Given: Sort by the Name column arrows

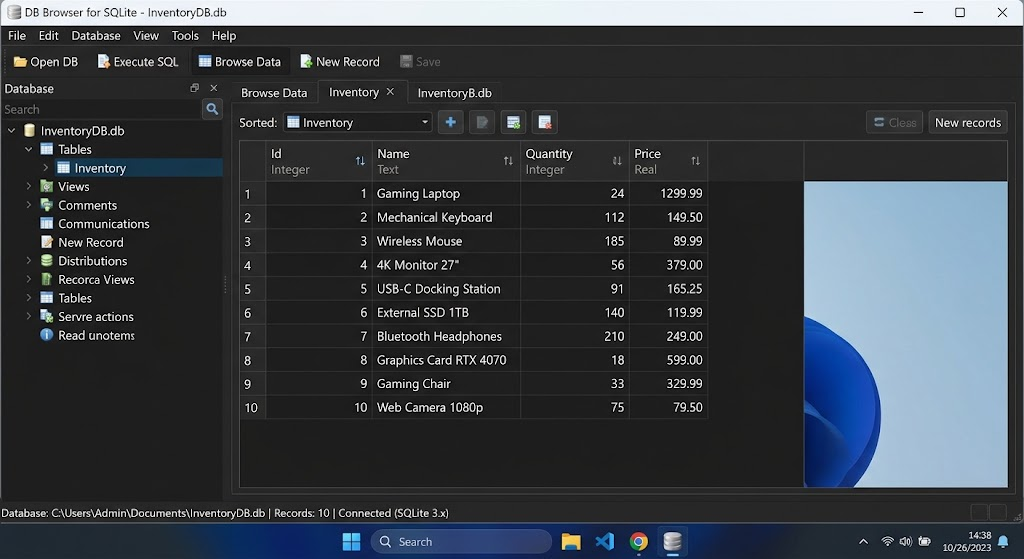Looking at the screenshot, I should [508, 161].
